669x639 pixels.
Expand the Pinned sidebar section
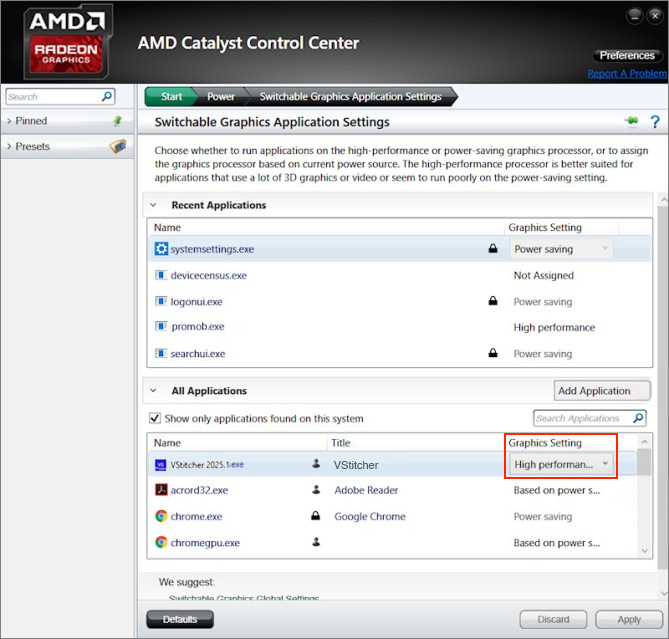(9, 121)
